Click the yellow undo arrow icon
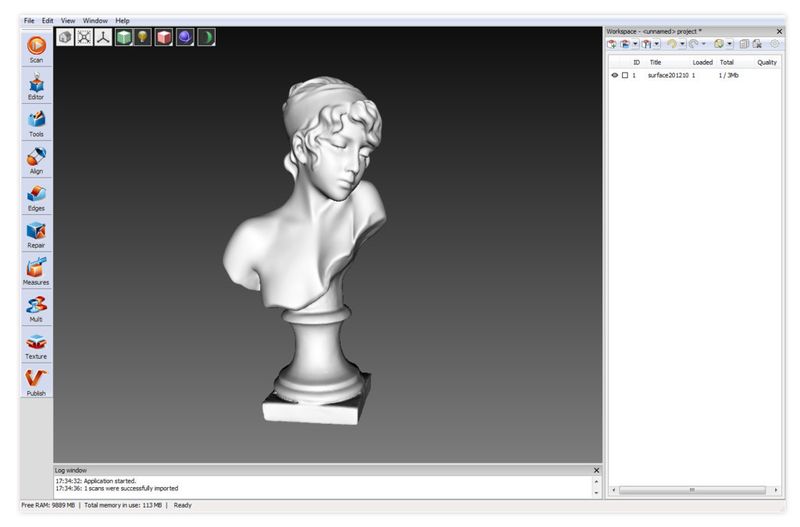Image resolution: width=800 pixels, height=527 pixels. (x=672, y=44)
